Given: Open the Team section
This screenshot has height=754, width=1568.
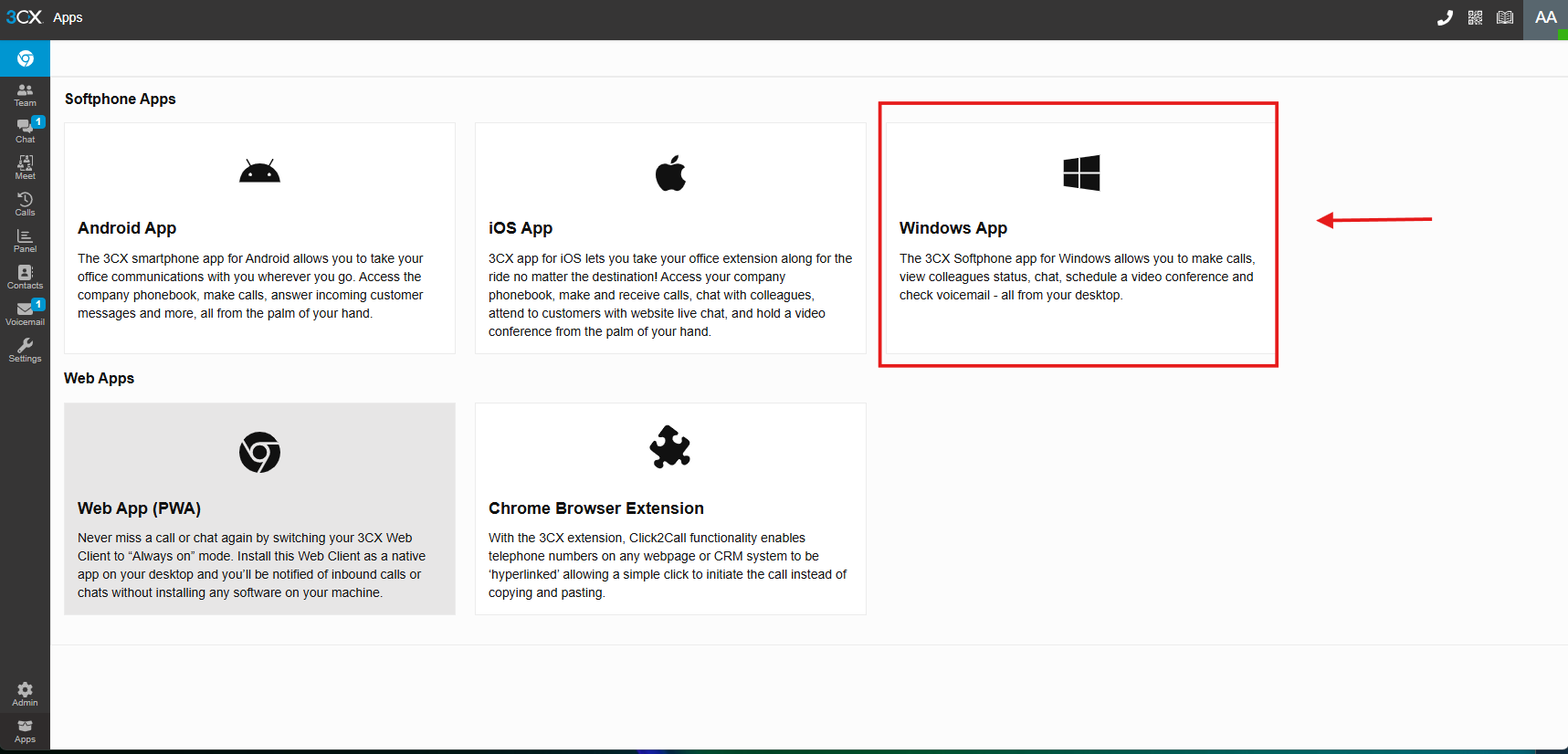Looking at the screenshot, I should click(25, 95).
